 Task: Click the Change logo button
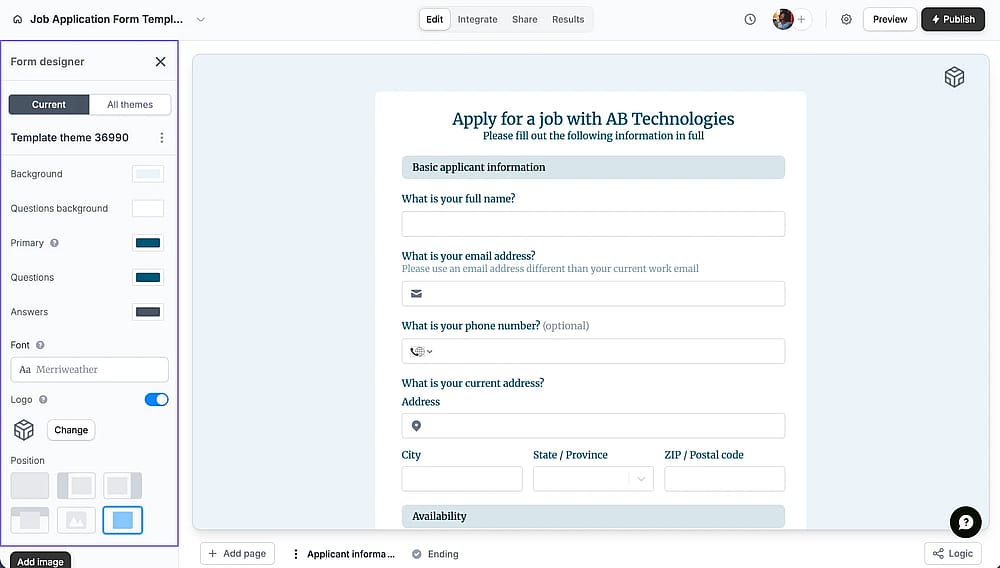tap(71, 430)
